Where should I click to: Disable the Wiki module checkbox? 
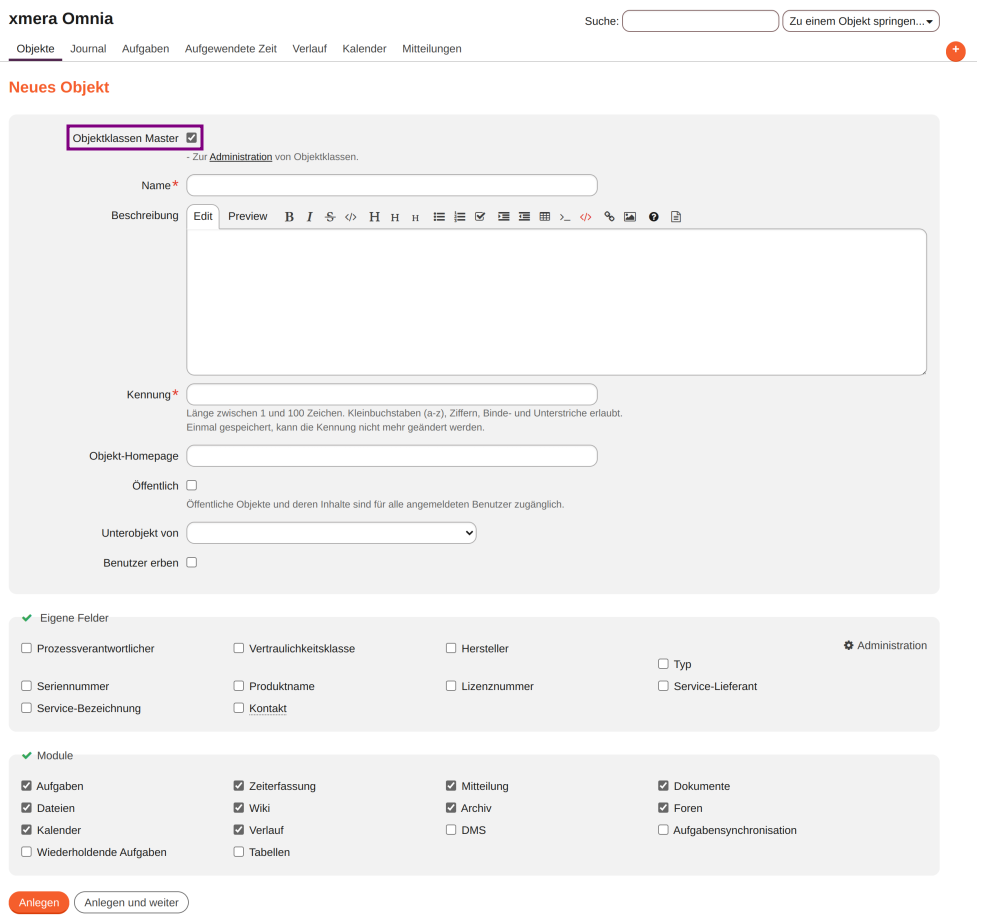pyautogui.click(x=239, y=808)
